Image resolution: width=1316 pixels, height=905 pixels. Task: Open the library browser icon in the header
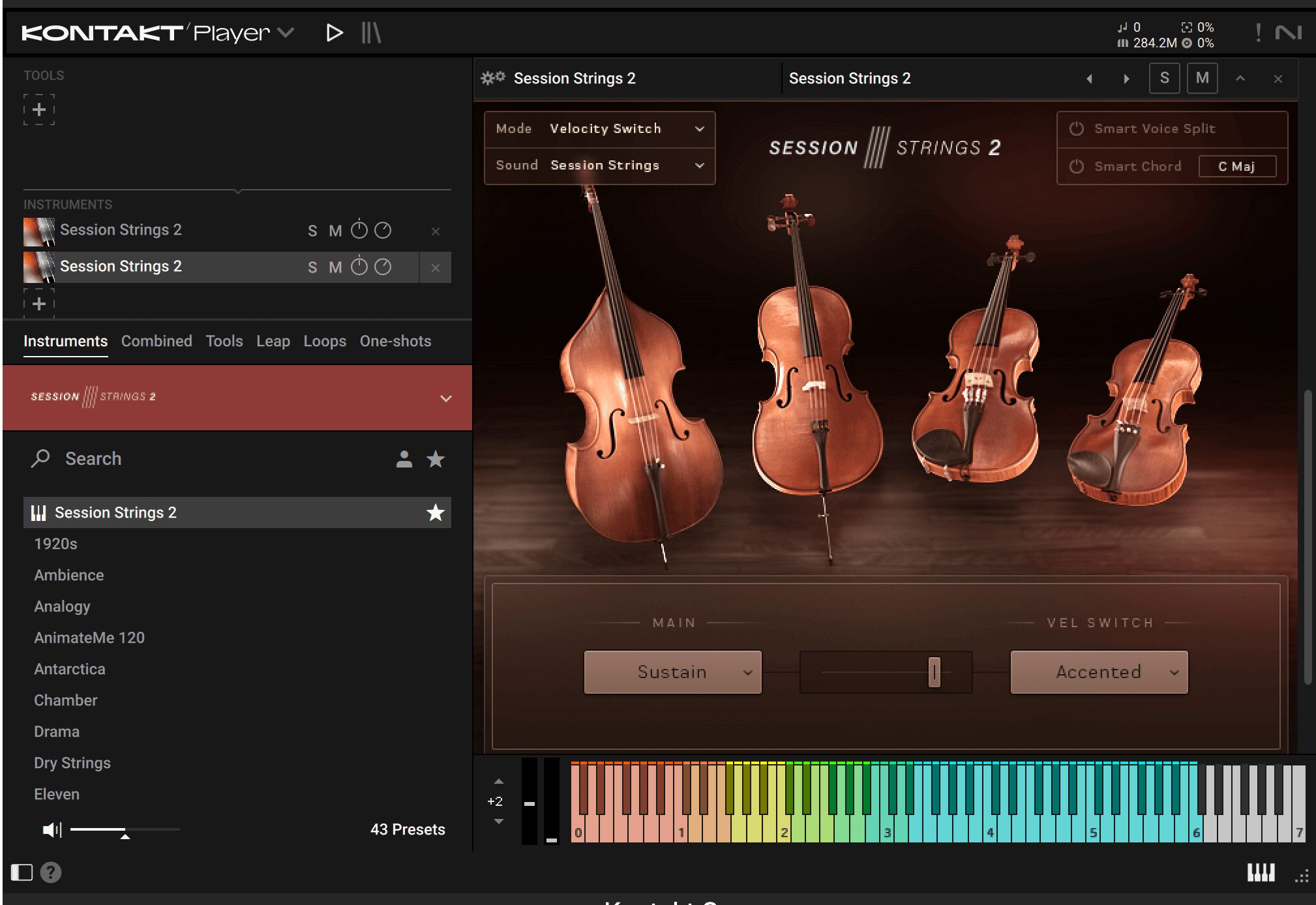coord(371,33)
